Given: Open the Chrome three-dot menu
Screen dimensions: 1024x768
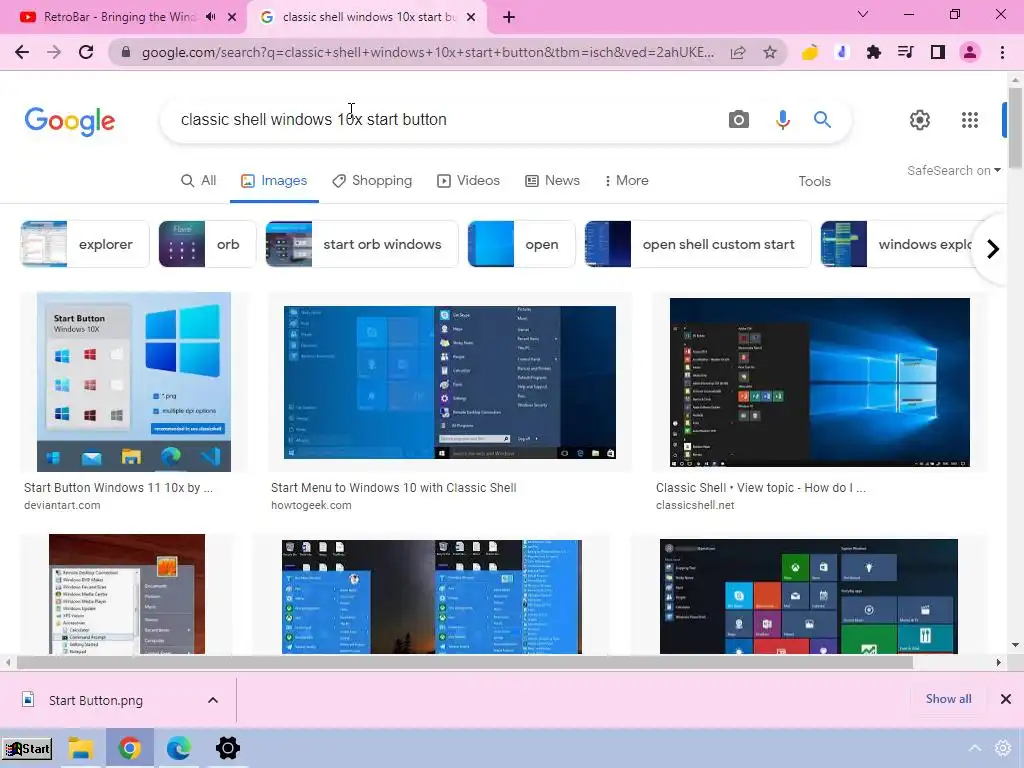Looking at the screenshot, I should click(x=1002, y=52).
